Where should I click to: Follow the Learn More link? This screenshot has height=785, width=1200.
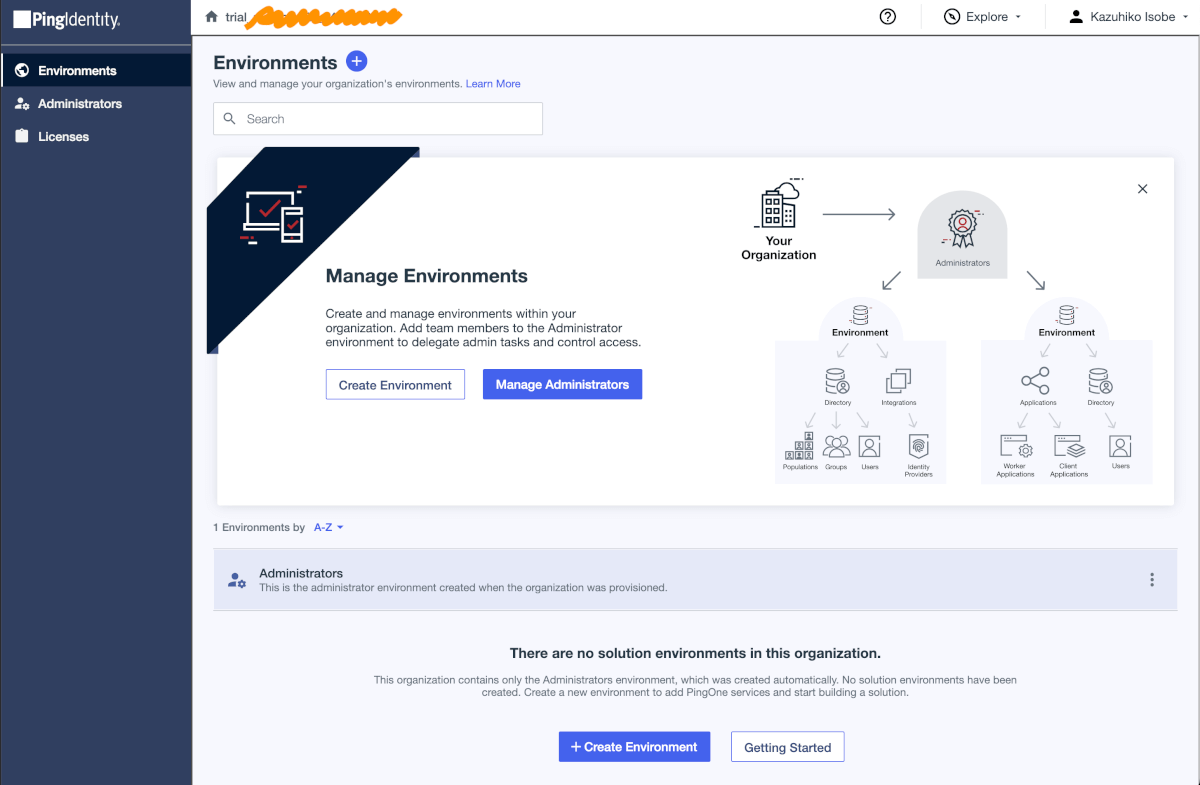[493, 84]
